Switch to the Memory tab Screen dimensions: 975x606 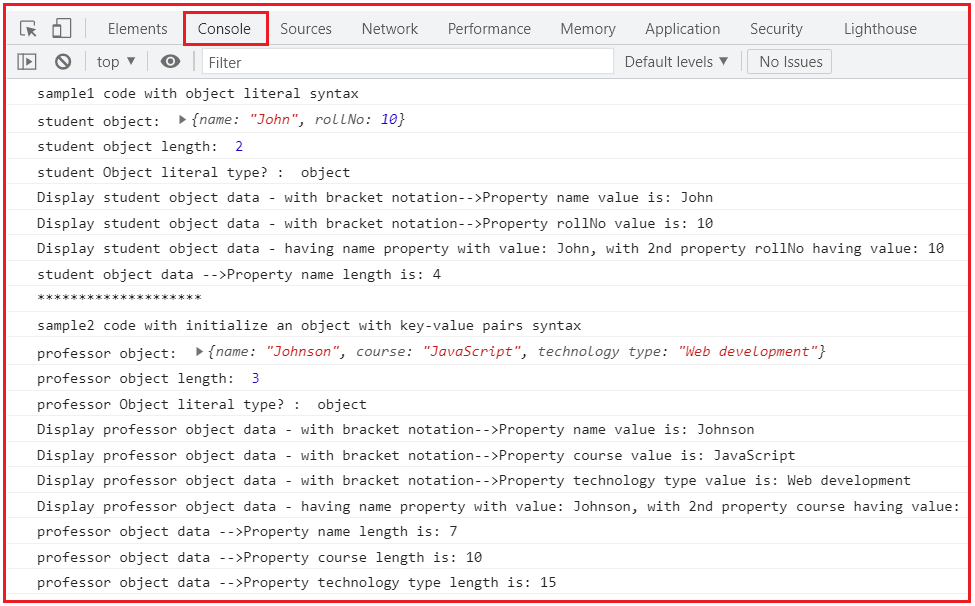(587, 28)
